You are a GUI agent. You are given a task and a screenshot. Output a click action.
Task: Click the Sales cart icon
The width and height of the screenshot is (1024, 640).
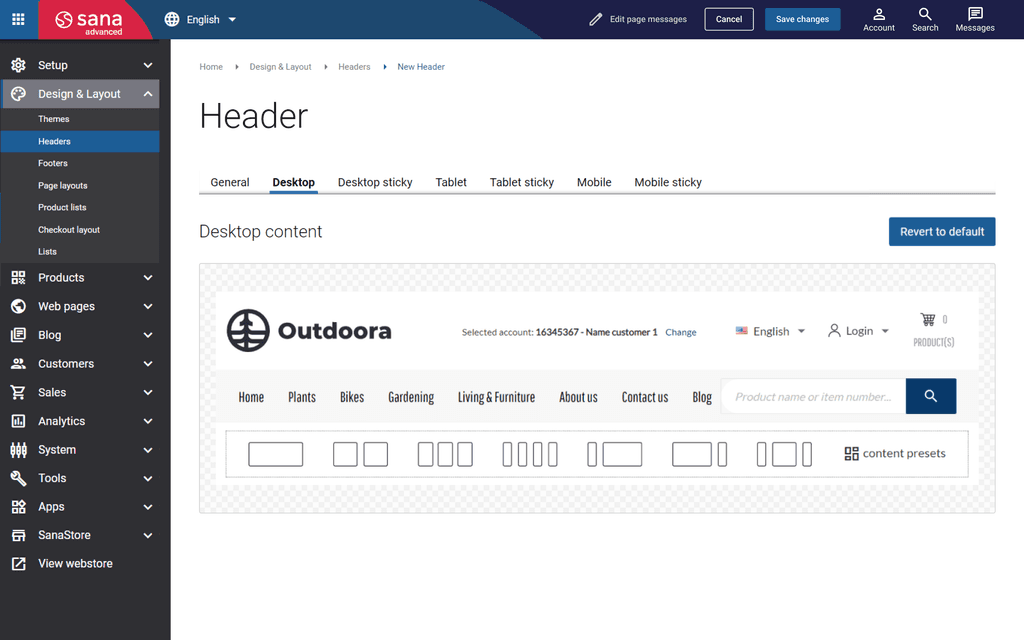pos(18,392)
